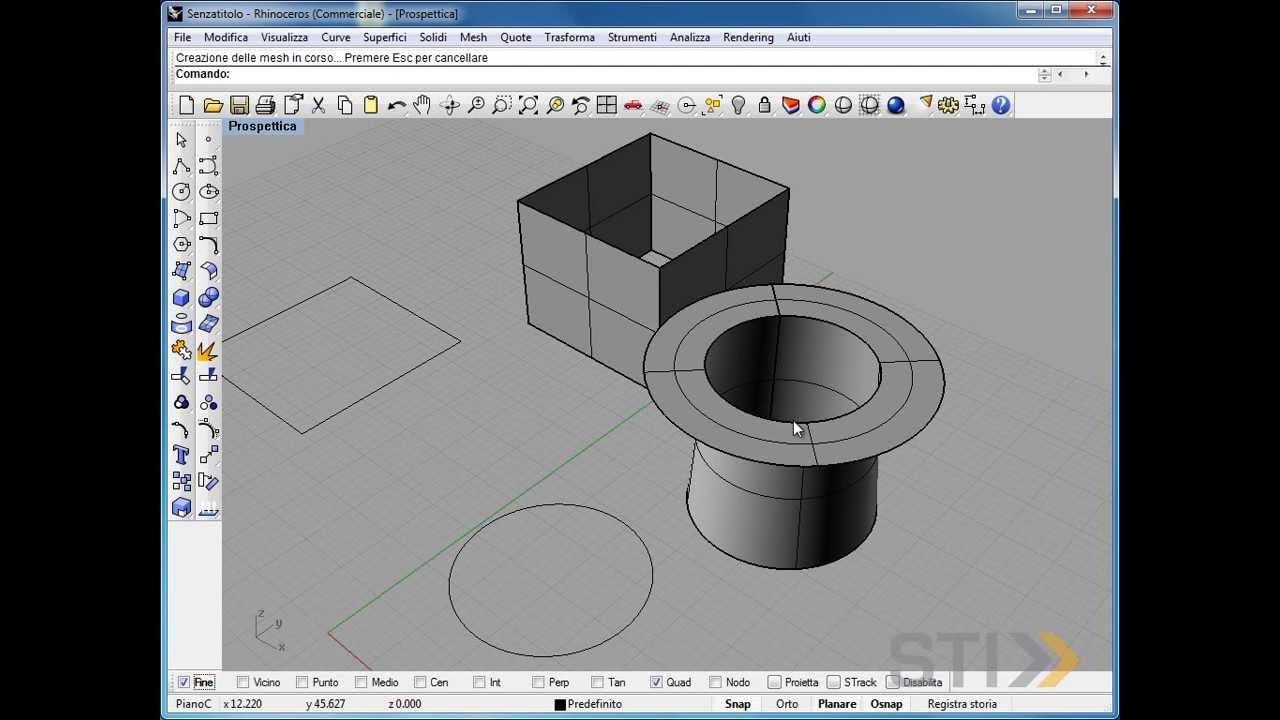Enable the Int osnap checkbox
Viewport: 1280px width, 720px height.
(x=479, y=682)
